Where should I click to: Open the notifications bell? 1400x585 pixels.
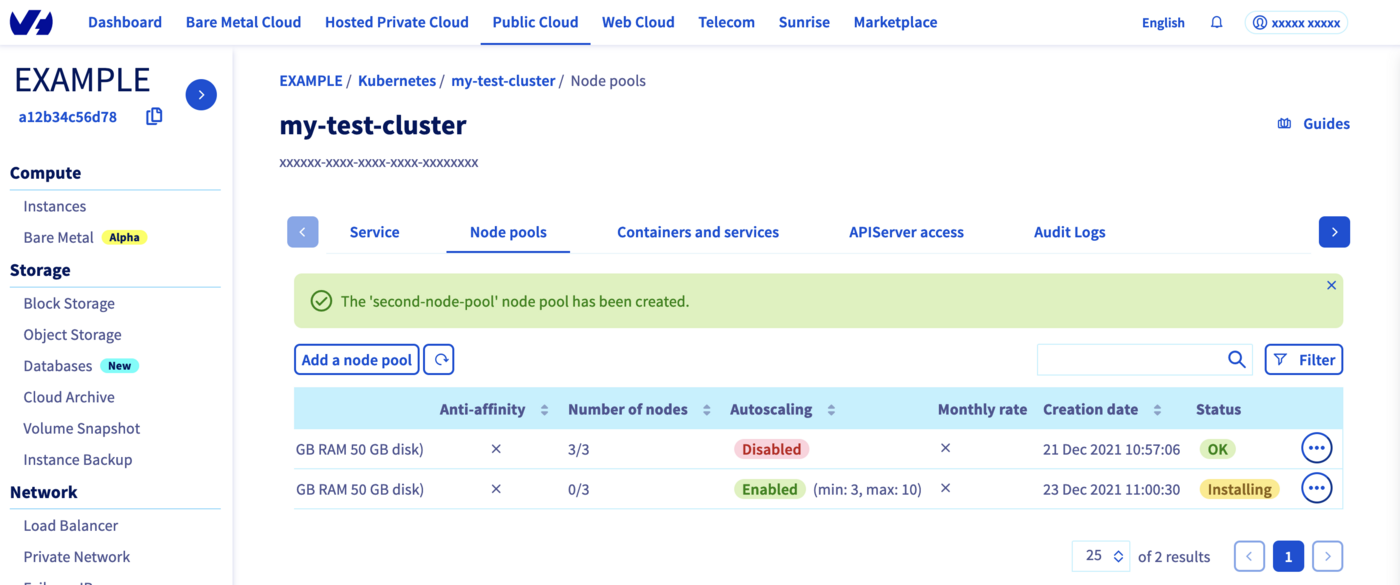coord(1216,22)
